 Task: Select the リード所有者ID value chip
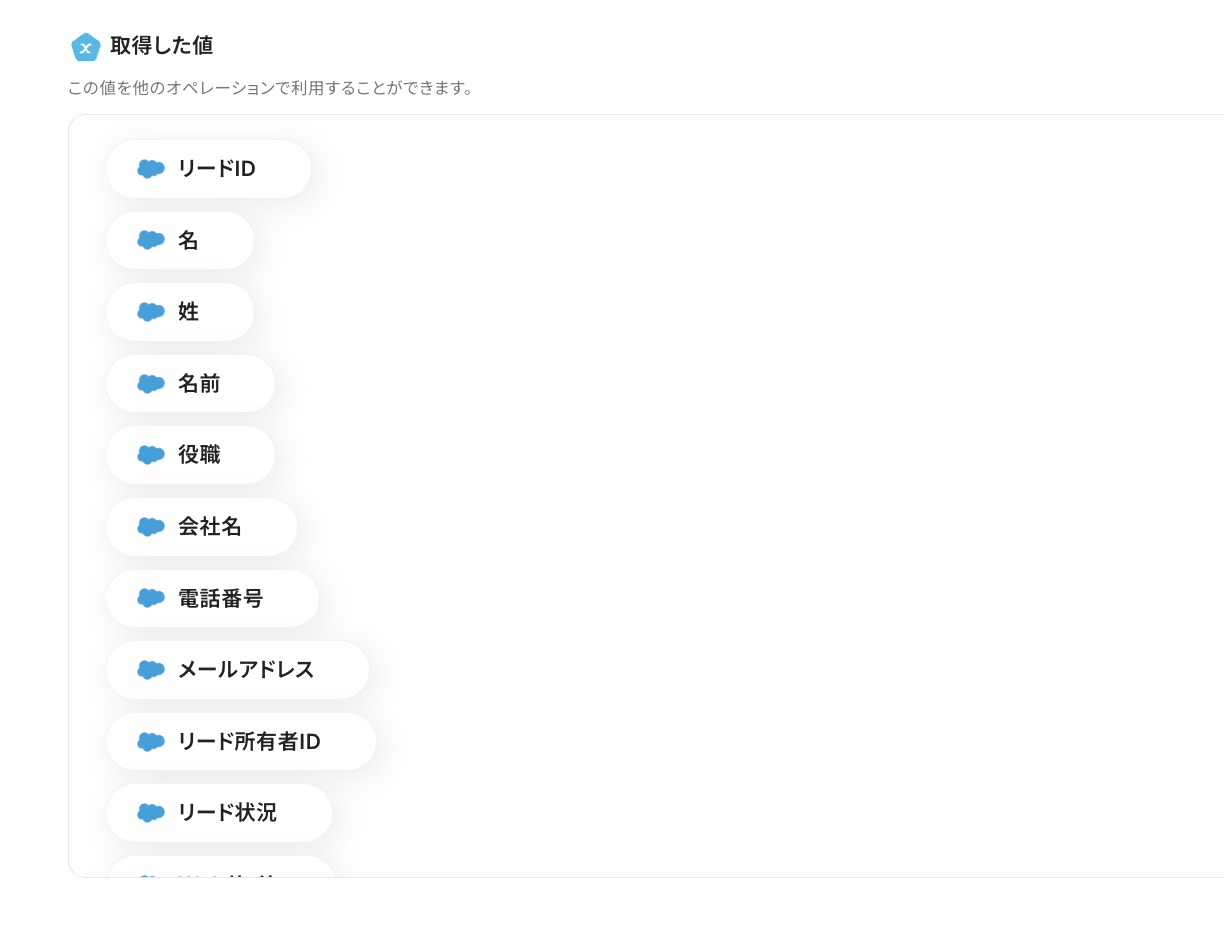pyautogui.click(x=249, y=742)
